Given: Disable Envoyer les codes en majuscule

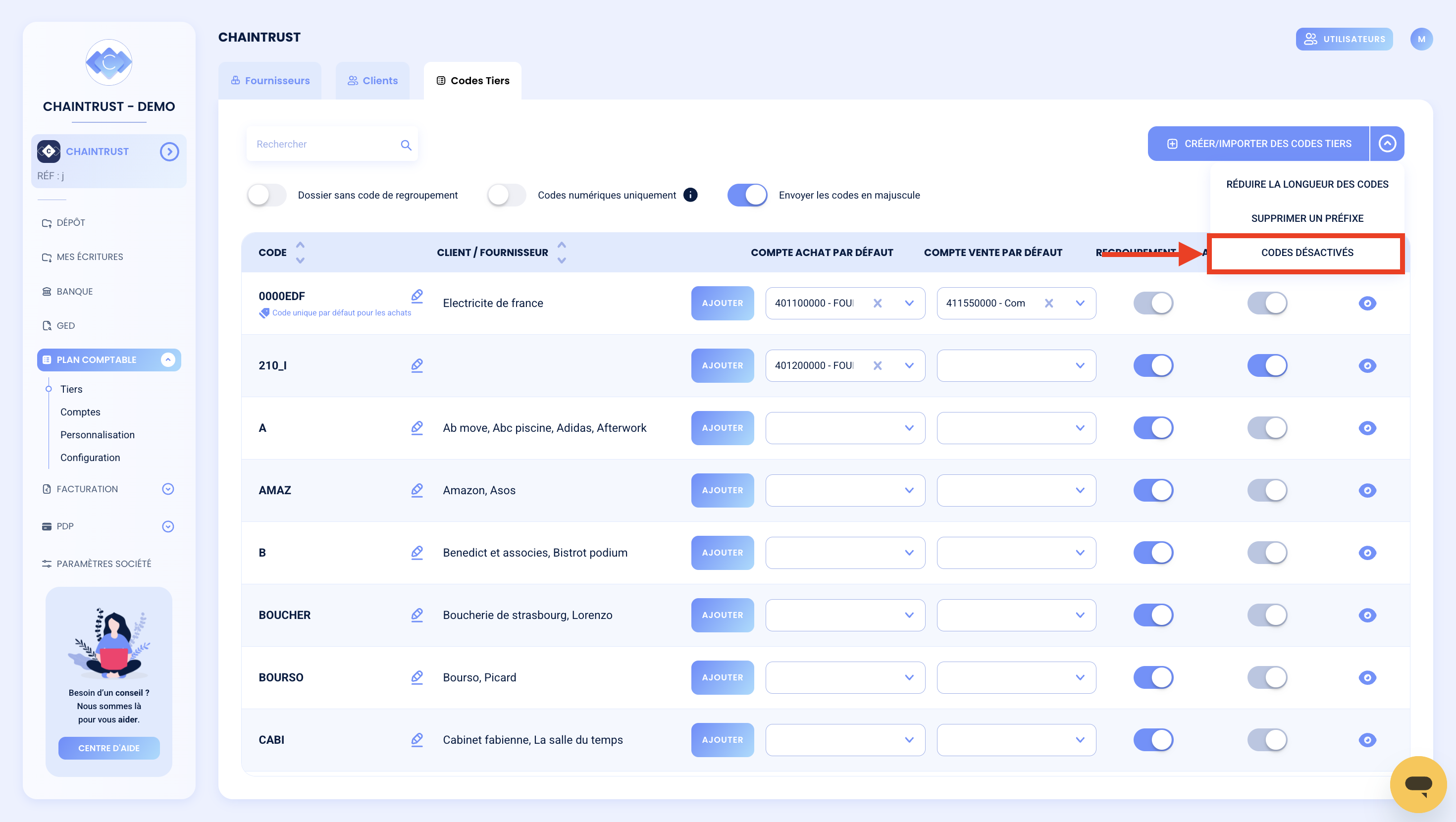Looking at the screenshot, I should (x=747, y=195).
